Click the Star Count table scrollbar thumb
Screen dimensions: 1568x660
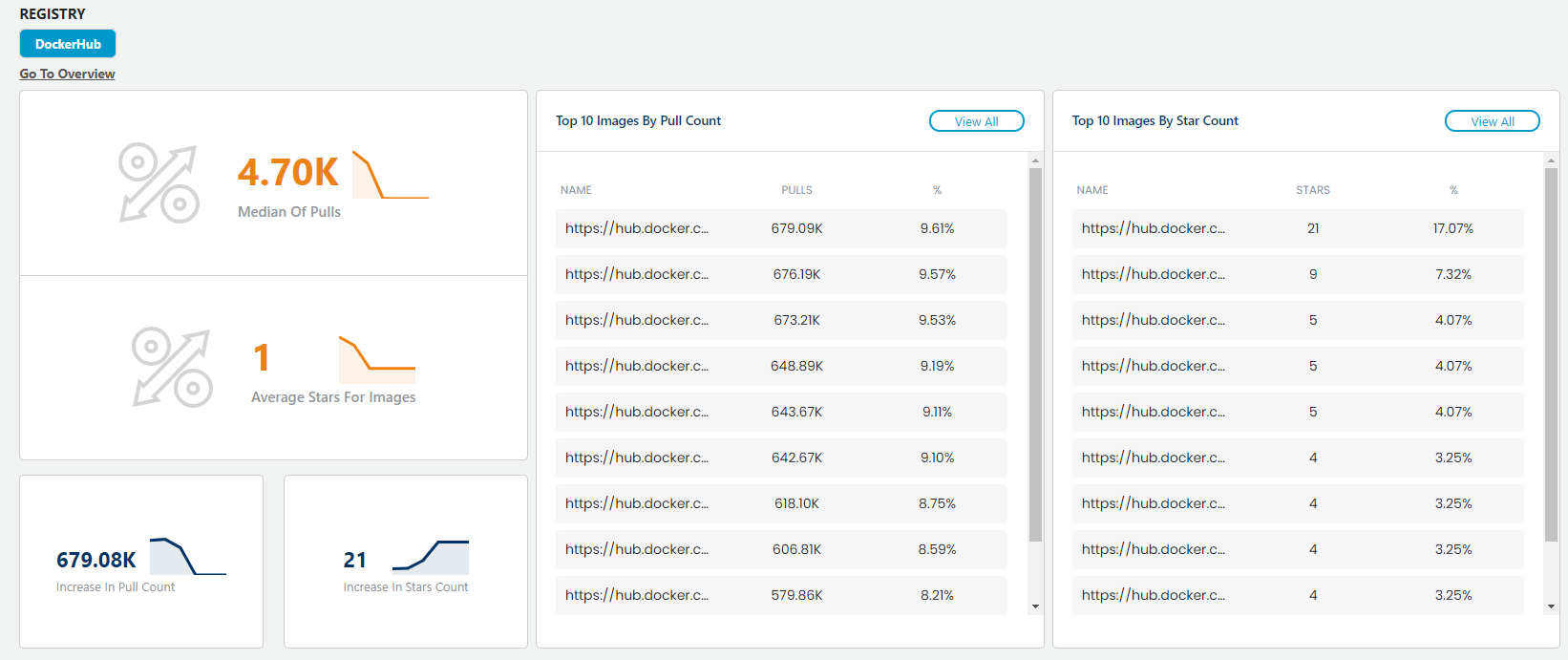tap(1551, 353)
